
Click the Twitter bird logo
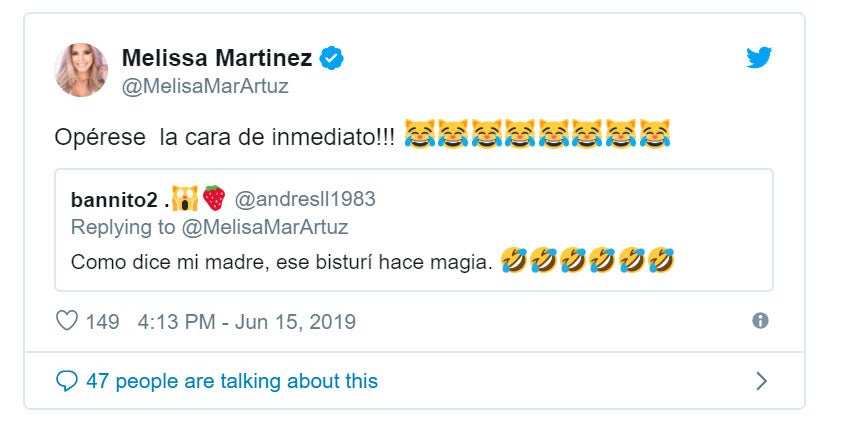[759, 58]
